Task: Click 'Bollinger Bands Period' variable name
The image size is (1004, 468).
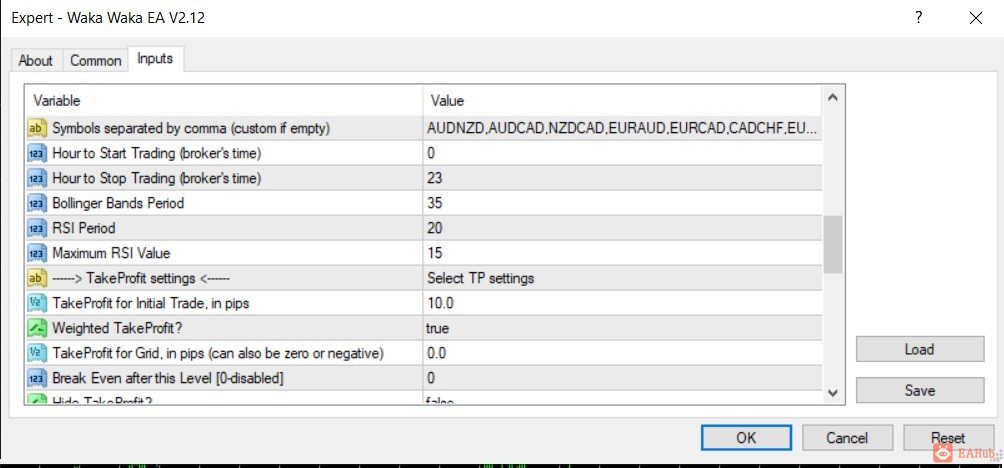Action: [118, 204]
